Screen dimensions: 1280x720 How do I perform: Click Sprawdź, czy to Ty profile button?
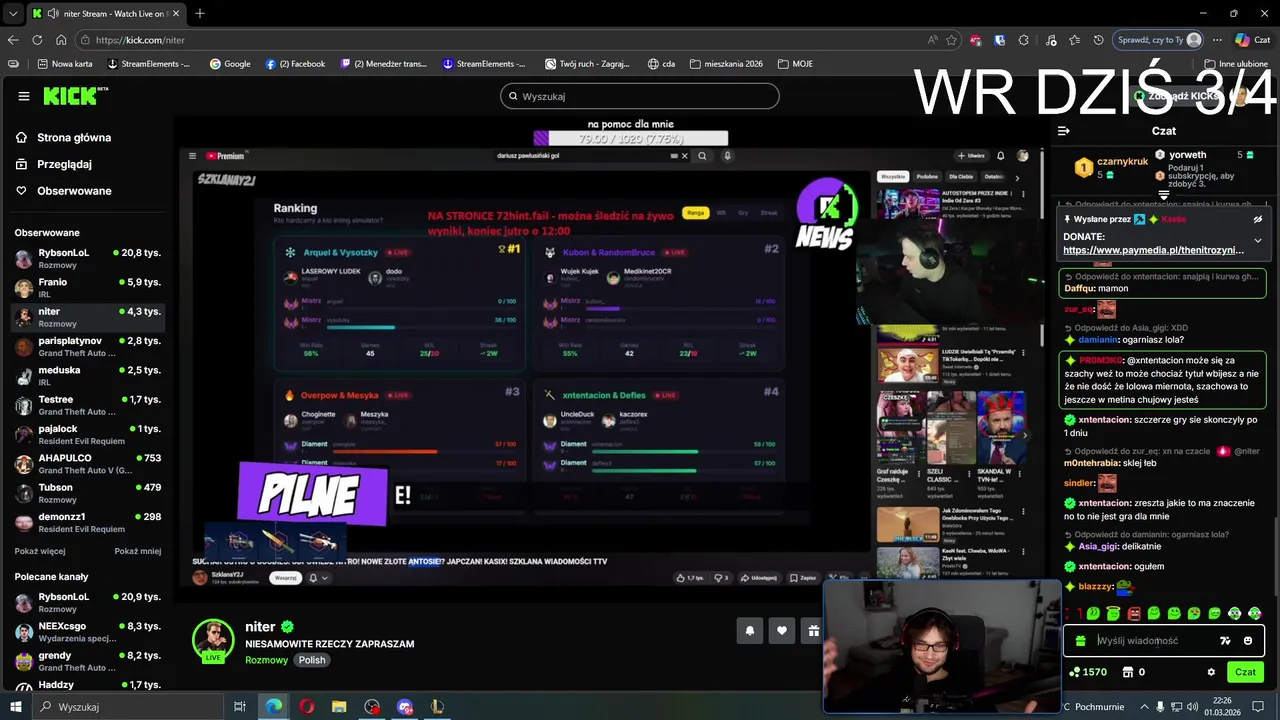(x=1157, y=40)
